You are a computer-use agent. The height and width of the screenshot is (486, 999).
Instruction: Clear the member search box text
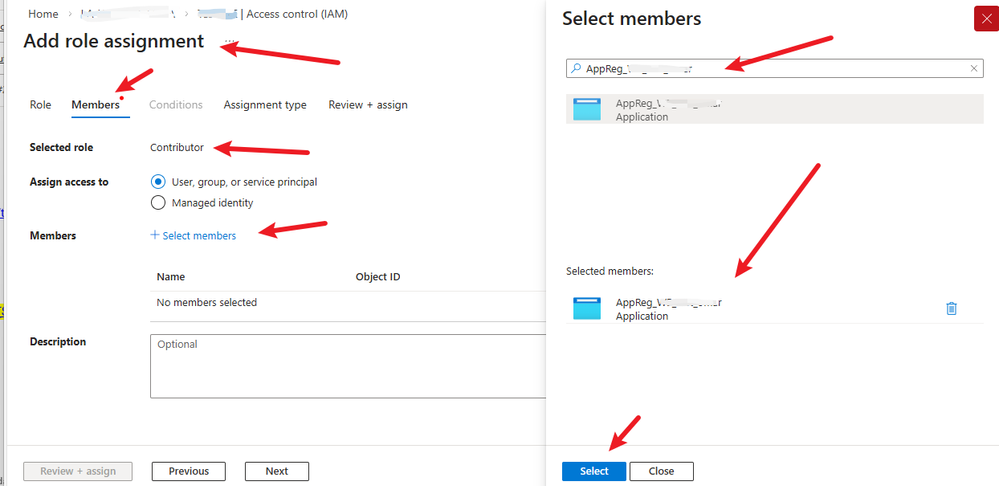tap(974, 68)
